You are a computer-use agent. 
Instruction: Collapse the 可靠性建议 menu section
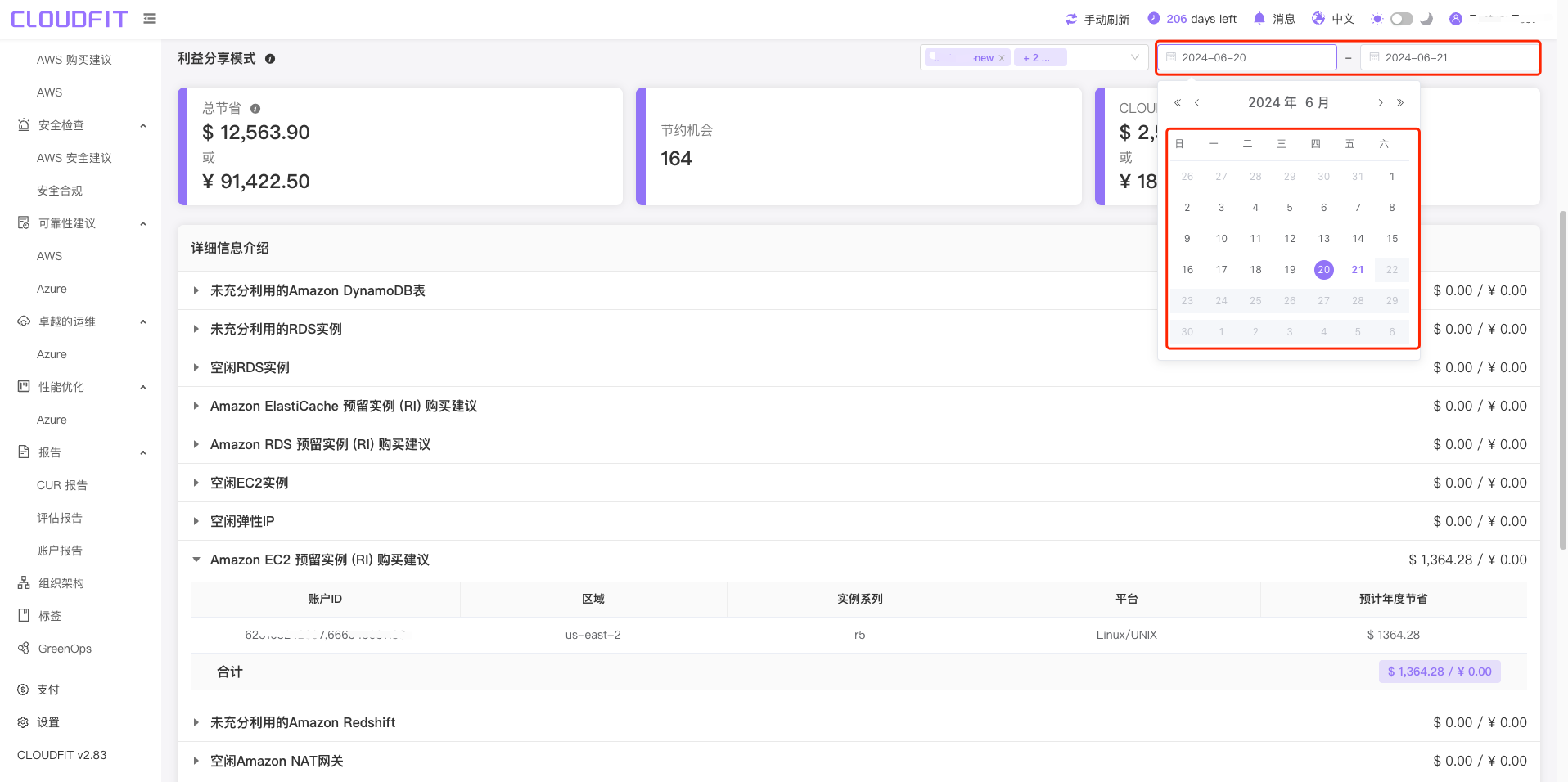(143, 223)
